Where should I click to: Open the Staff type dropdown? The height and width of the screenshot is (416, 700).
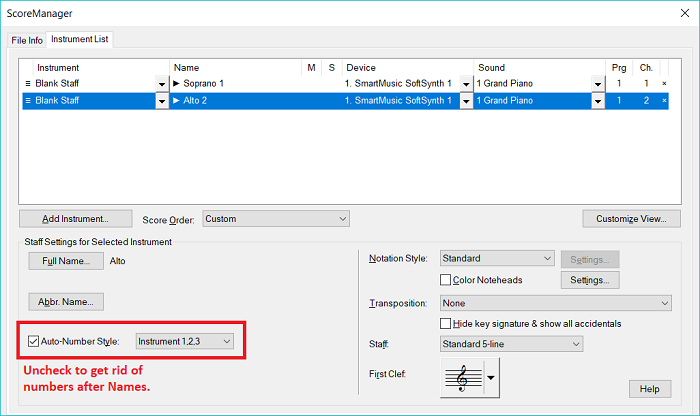tap(511, 344)
